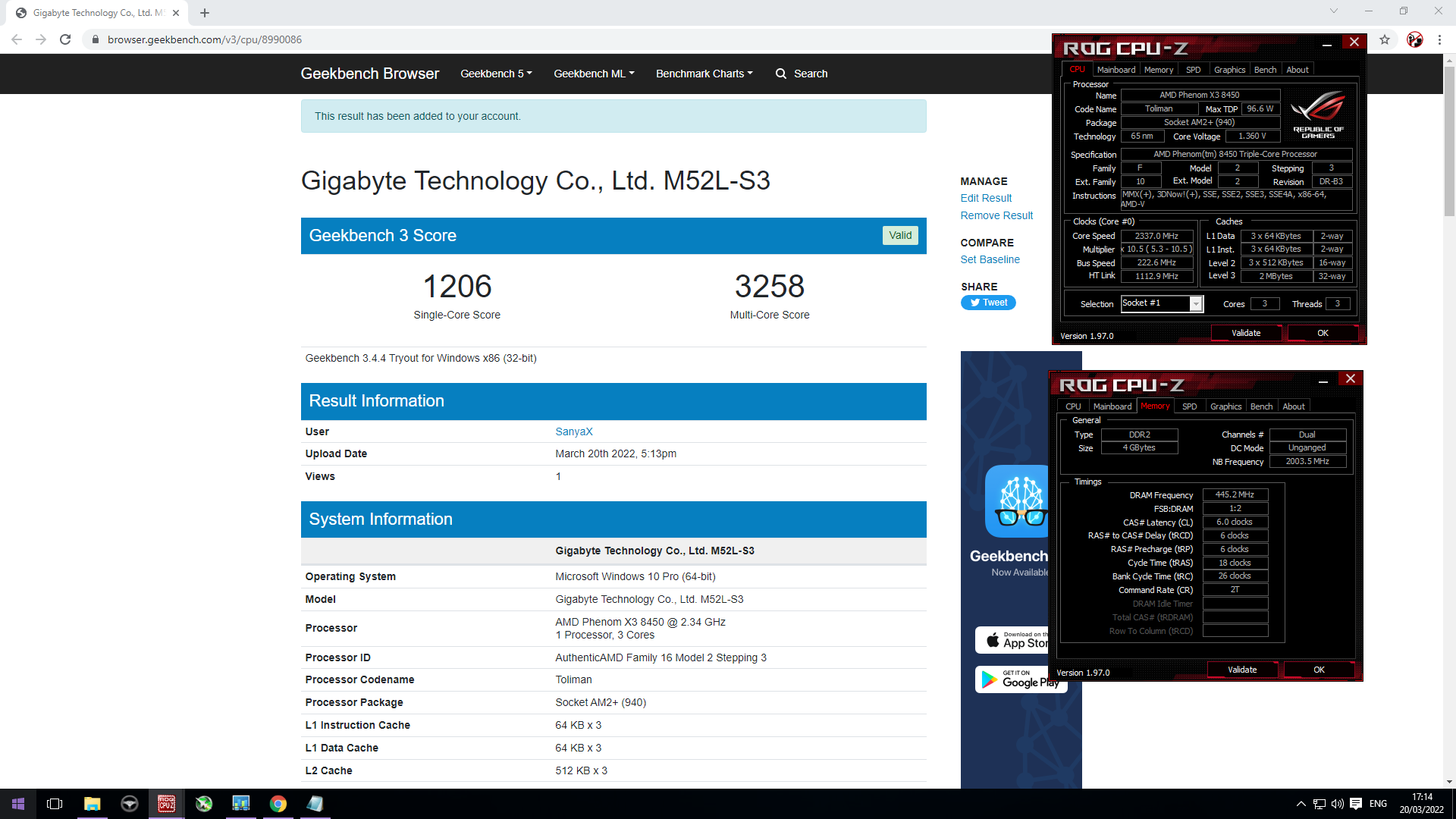Screen dimensions: 1456x819
Task: Click the site lock icon in address bar
Action: [x=96, y=39]
